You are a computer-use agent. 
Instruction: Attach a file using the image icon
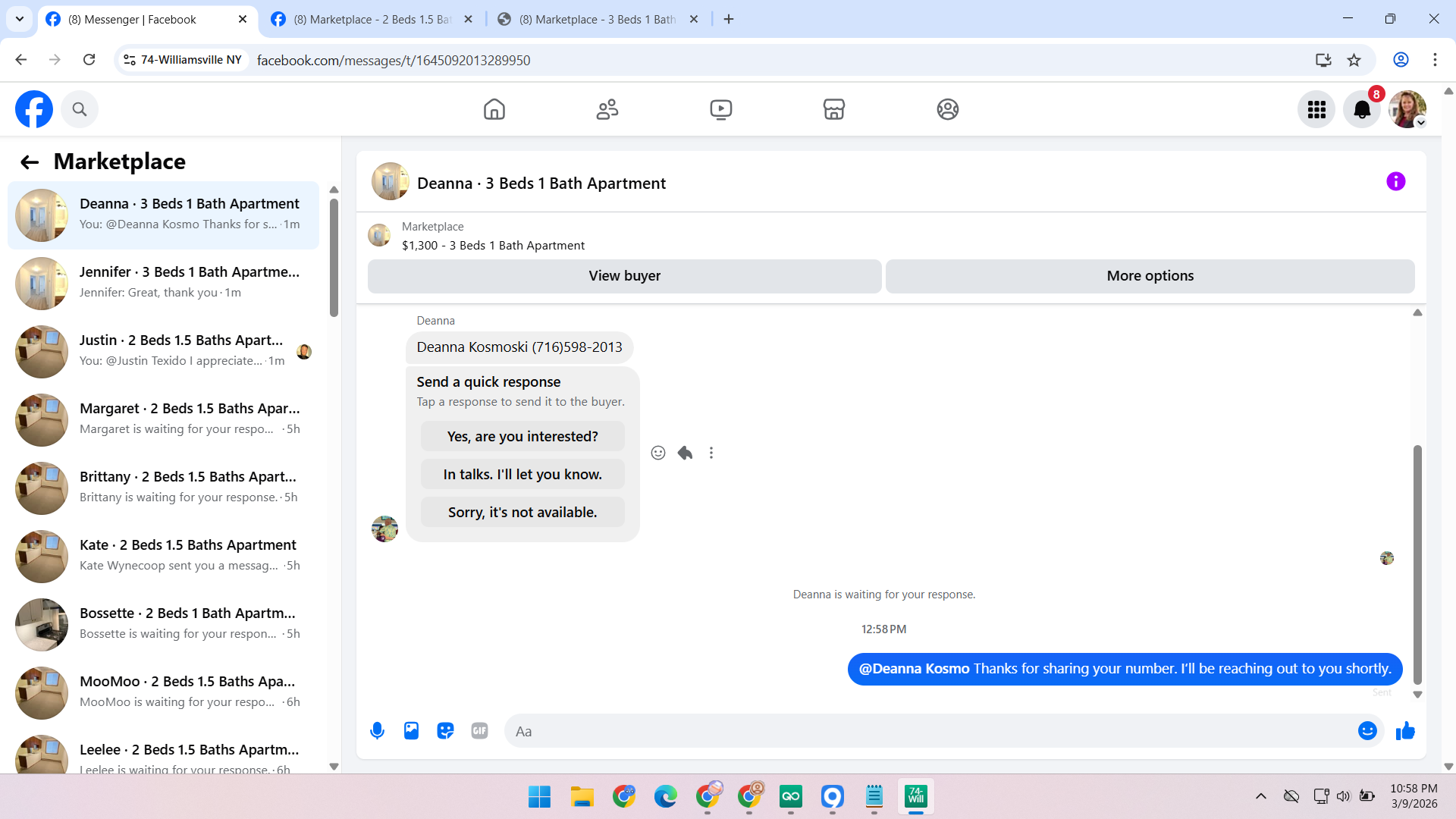[411, 731]
